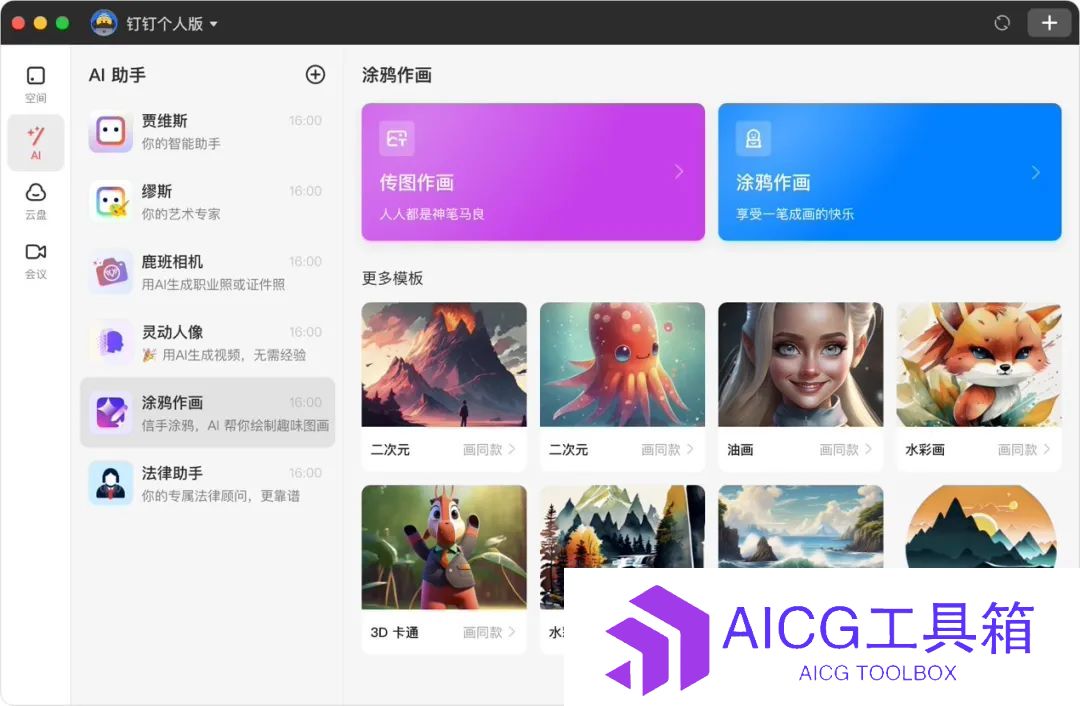Viewport: 1080px width, 706px height.
Task: Click the 涂鸦作画 icon in the assistant list
Action: click(111, 413)
